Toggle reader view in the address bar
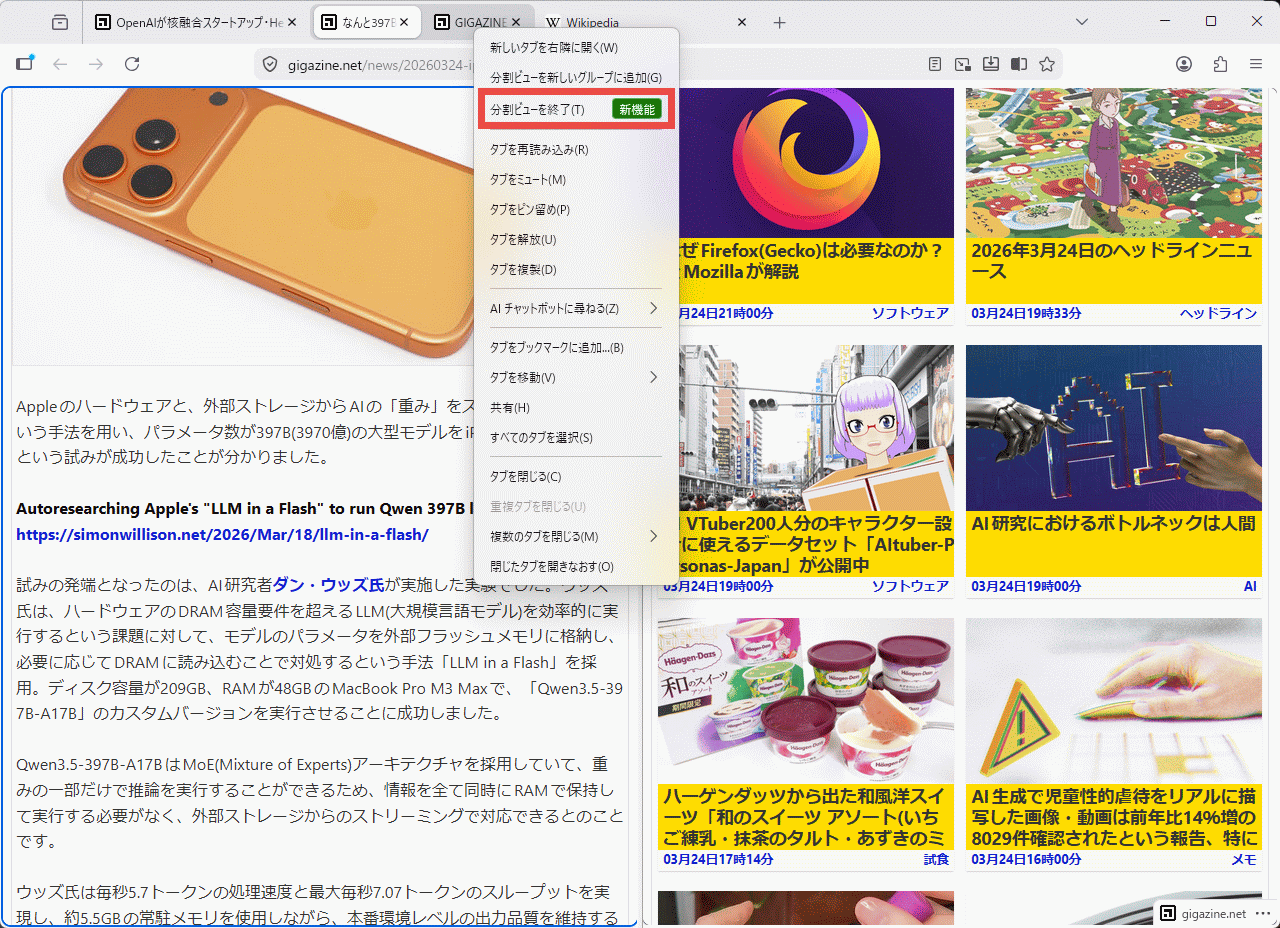This screenshot has height=928, width=1280. pos(935,64)
